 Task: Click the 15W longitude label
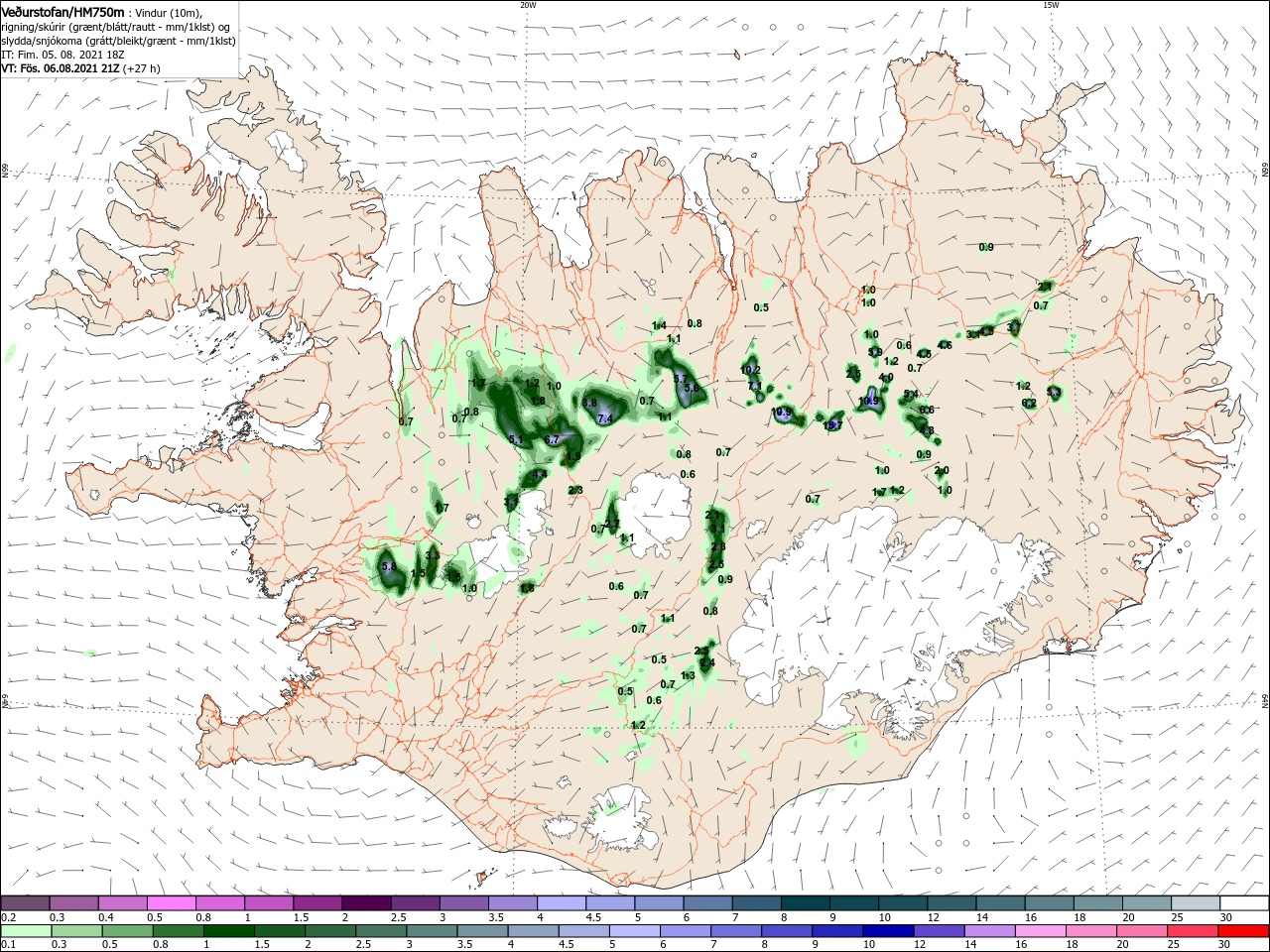point(1051,4)
